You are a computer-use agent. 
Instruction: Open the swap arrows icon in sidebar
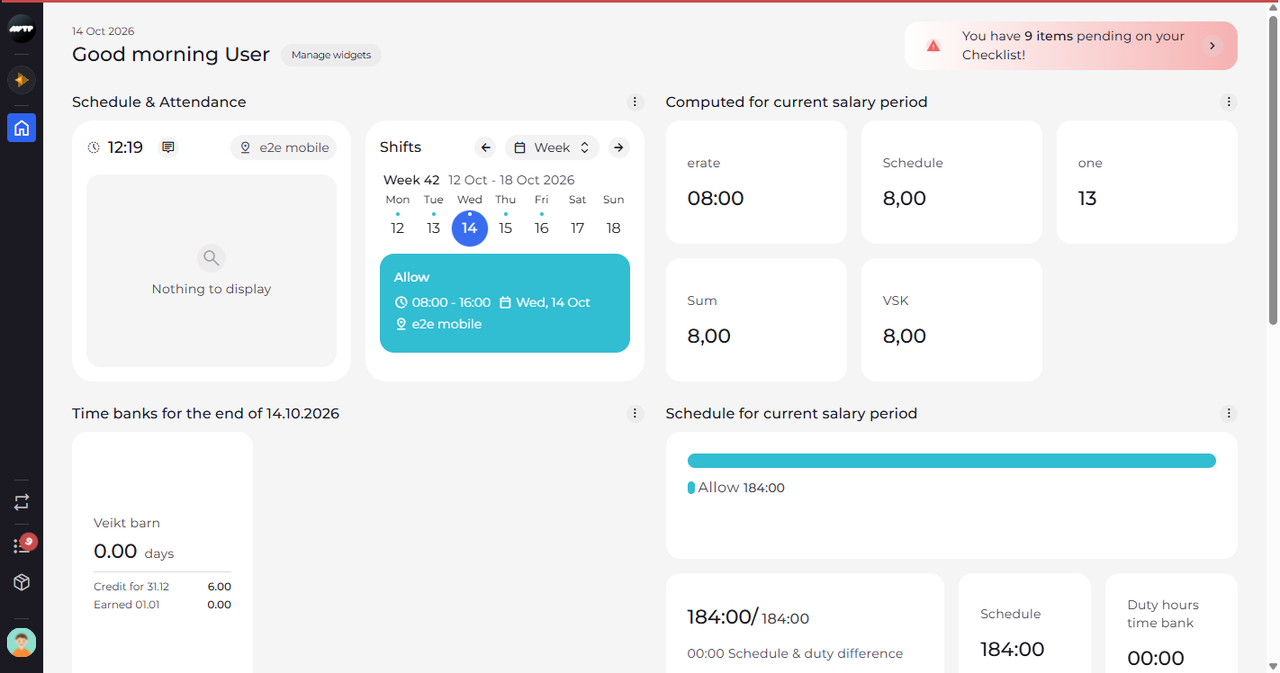point(21,503)
